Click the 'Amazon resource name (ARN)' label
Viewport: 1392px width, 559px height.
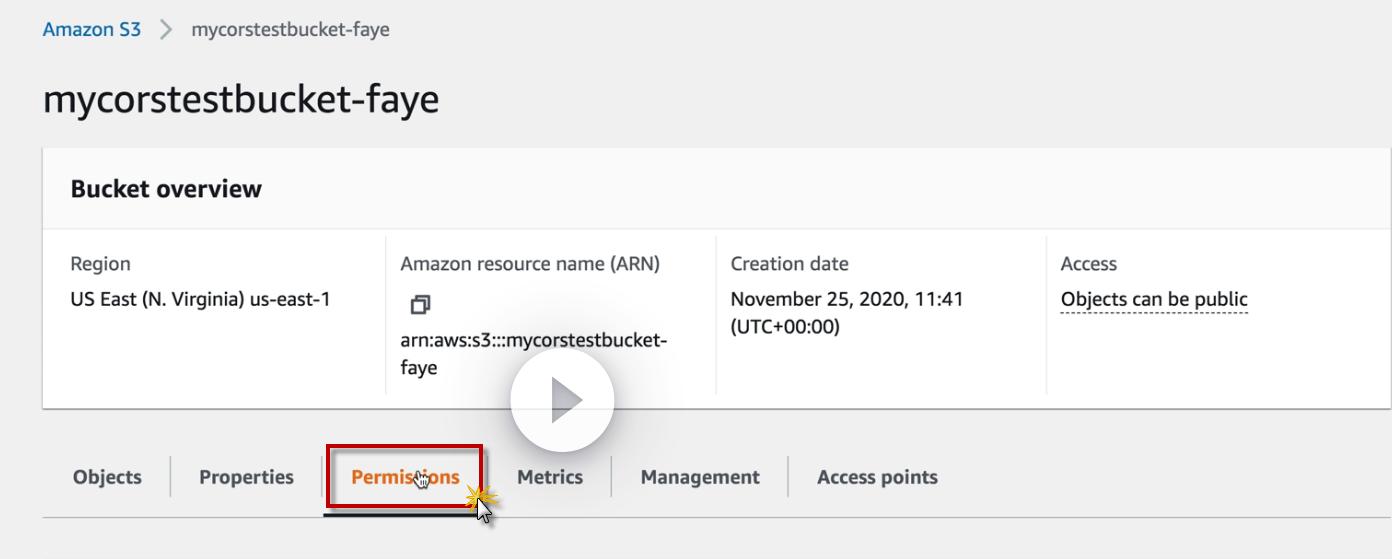530,264
